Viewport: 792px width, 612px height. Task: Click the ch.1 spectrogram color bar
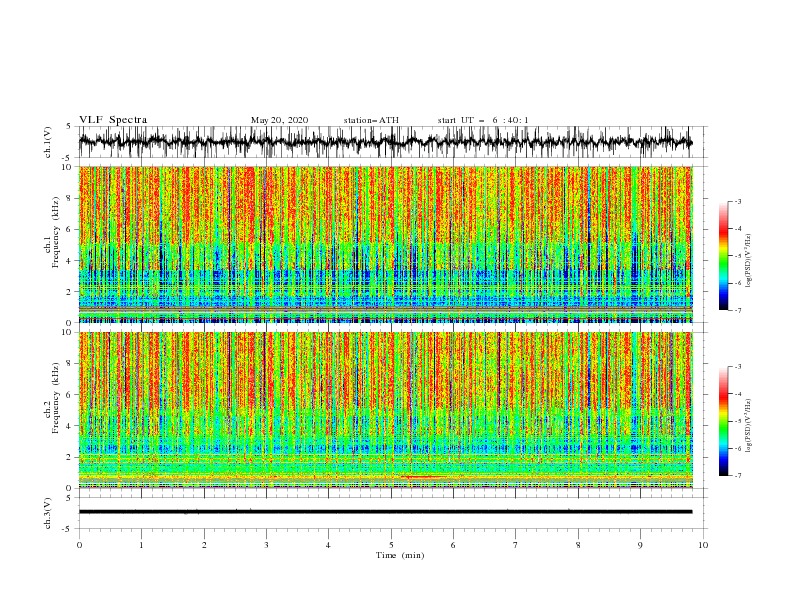(x=724, y=255)
